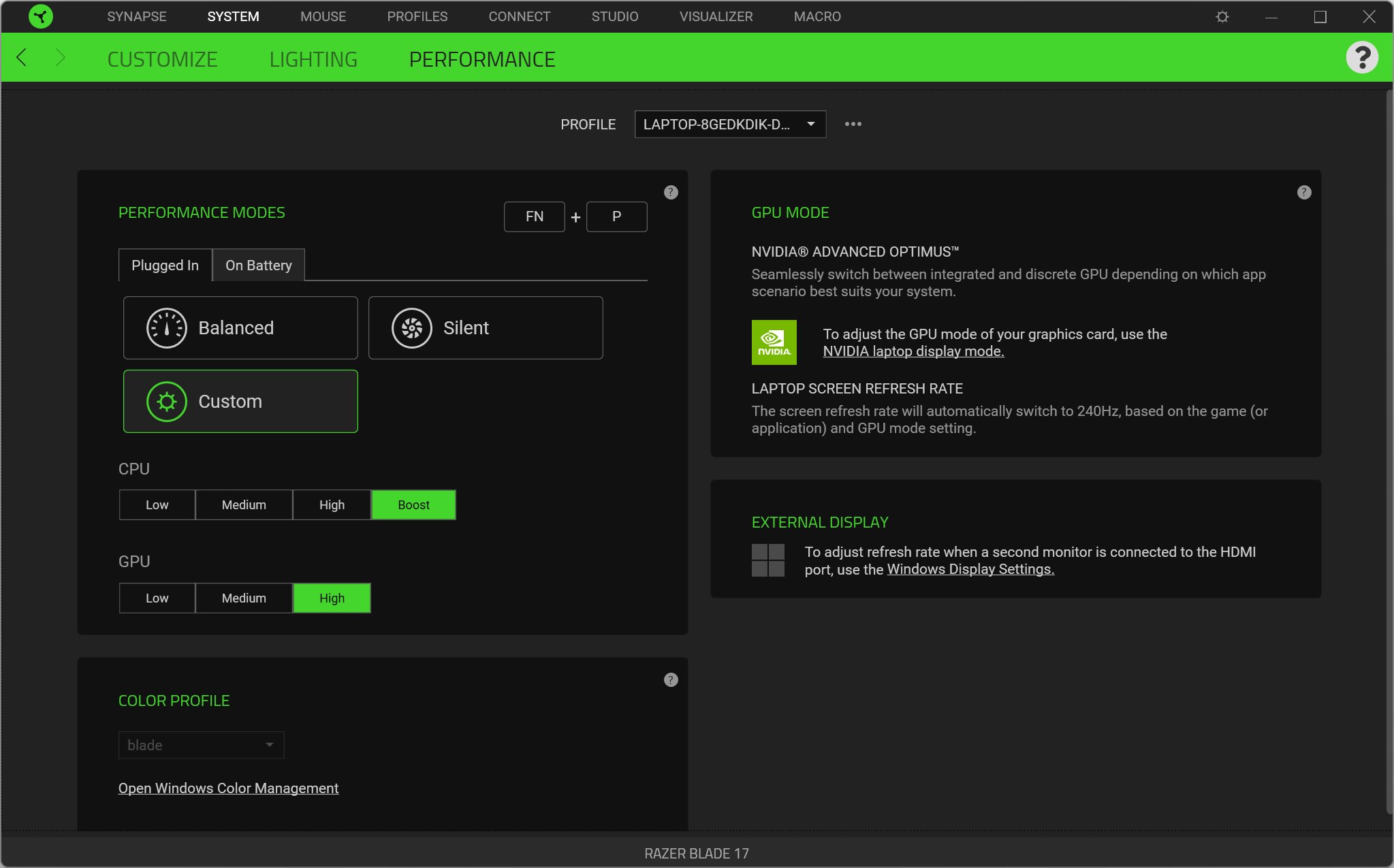Open the CONNECT menu
The height and width of the screenshot is (868, 1394).
520,16
